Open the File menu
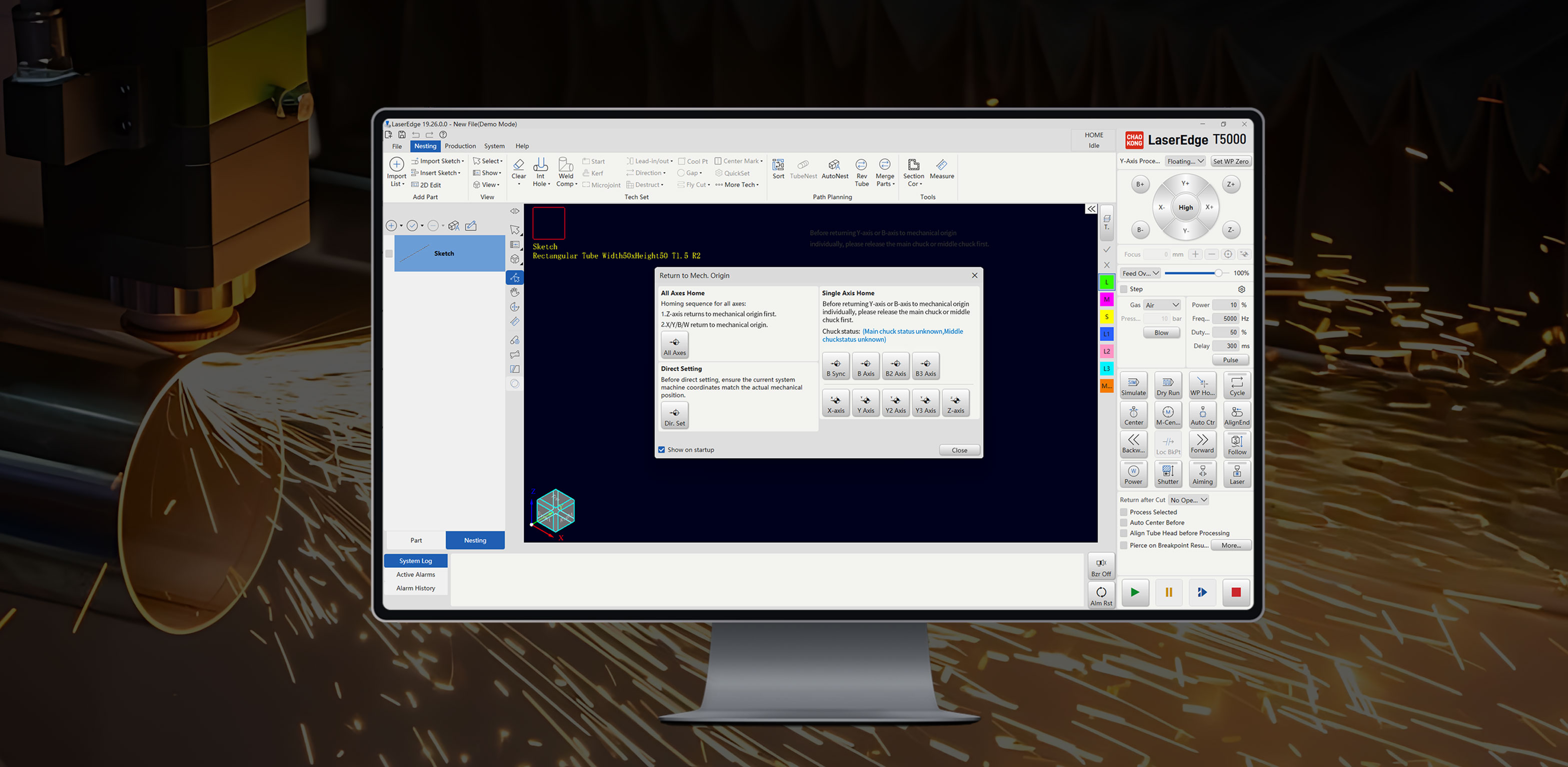 [397, 146]
